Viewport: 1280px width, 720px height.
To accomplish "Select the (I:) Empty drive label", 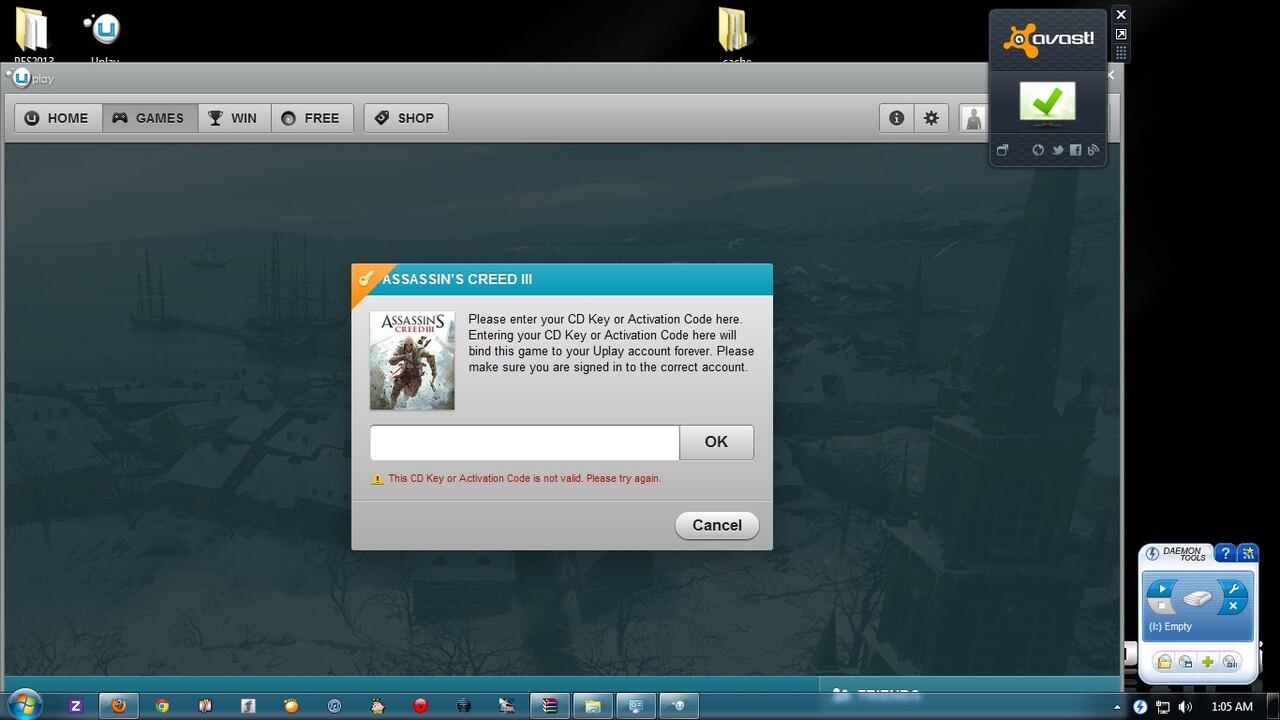I will 1171,627.
